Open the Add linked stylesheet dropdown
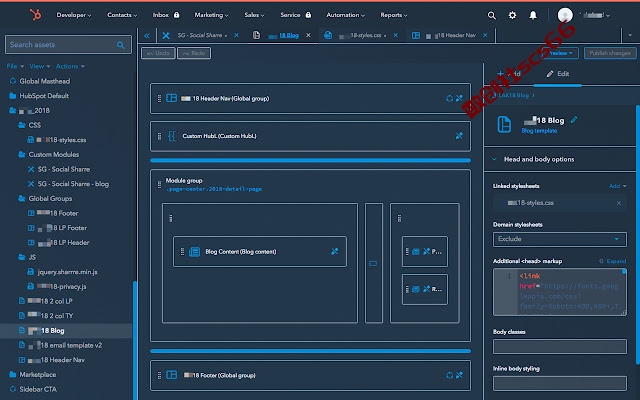640x400 pixels. tap(617, 186)
